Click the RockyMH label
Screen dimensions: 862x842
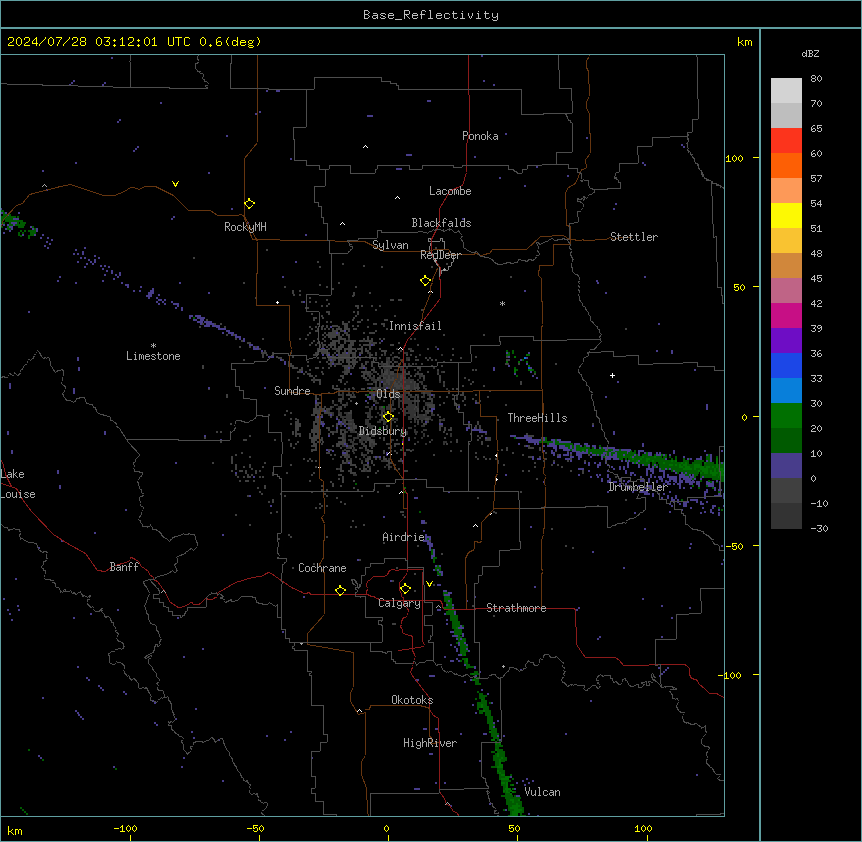point(245,227)
